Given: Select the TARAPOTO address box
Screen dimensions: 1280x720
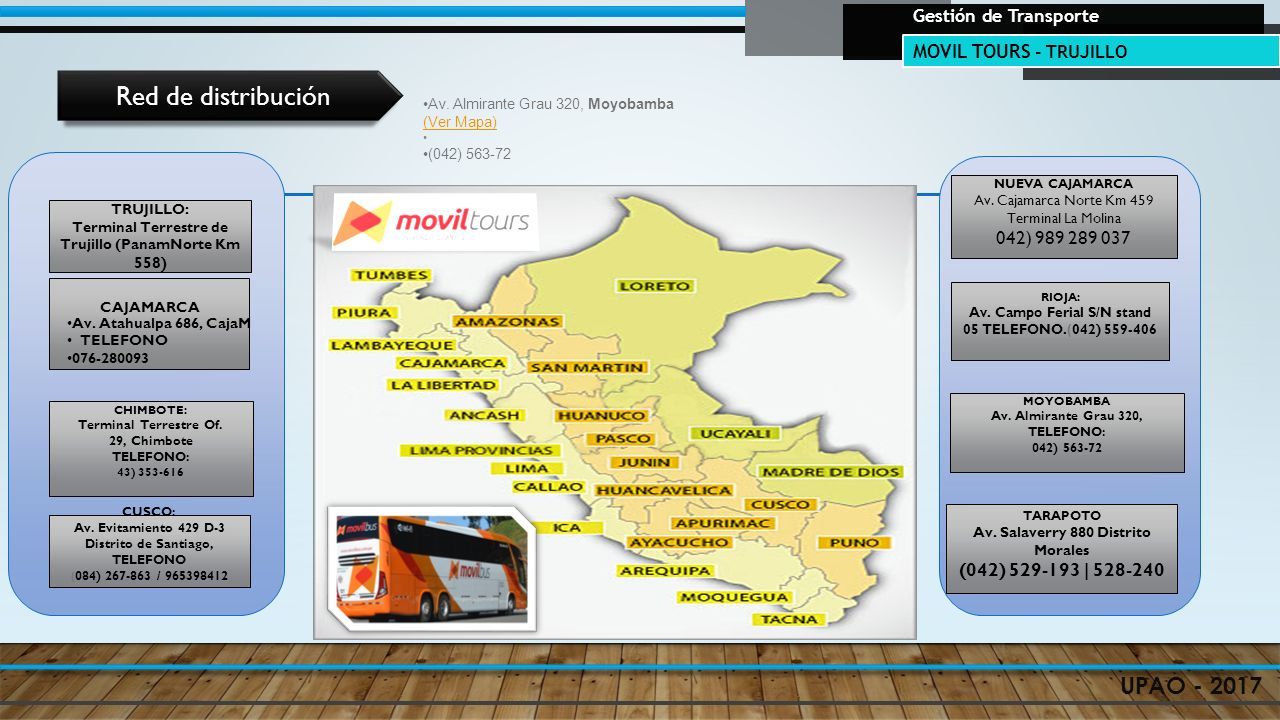Looking at the screenshot, I should point(1062,549).
